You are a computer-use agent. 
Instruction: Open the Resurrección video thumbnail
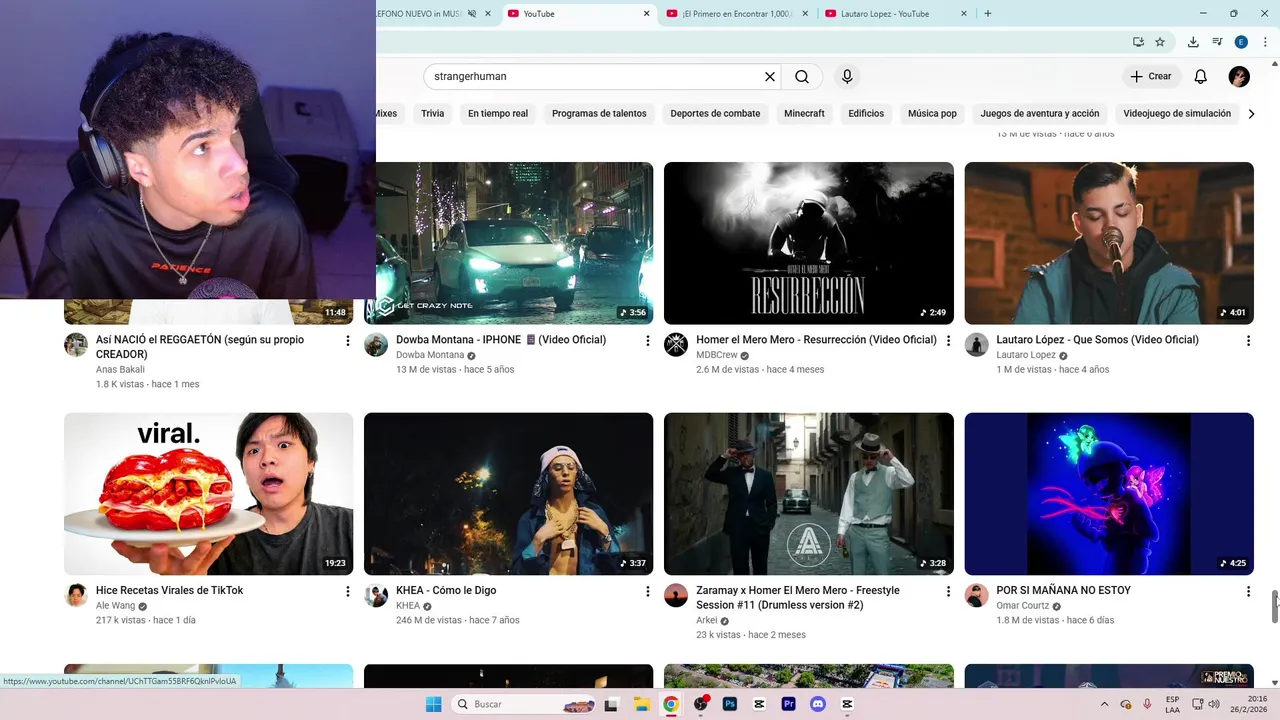(x=809, y=243)
